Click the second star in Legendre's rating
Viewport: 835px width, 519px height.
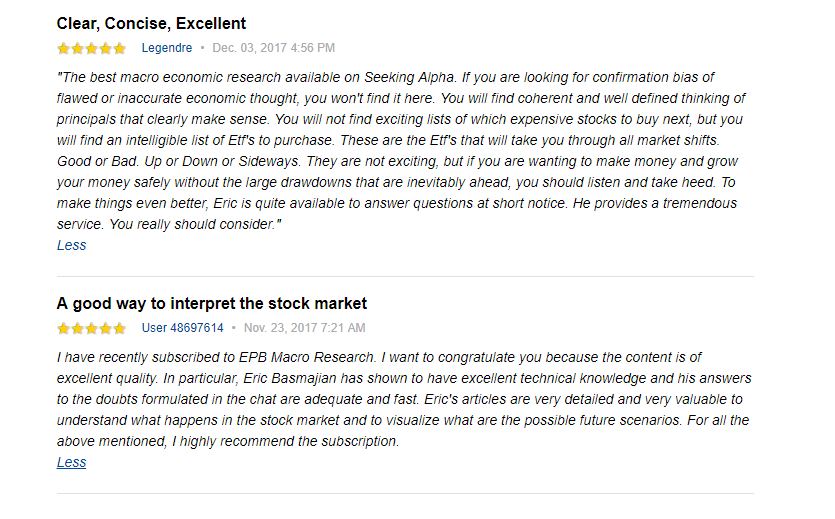(x=78, y=48)
